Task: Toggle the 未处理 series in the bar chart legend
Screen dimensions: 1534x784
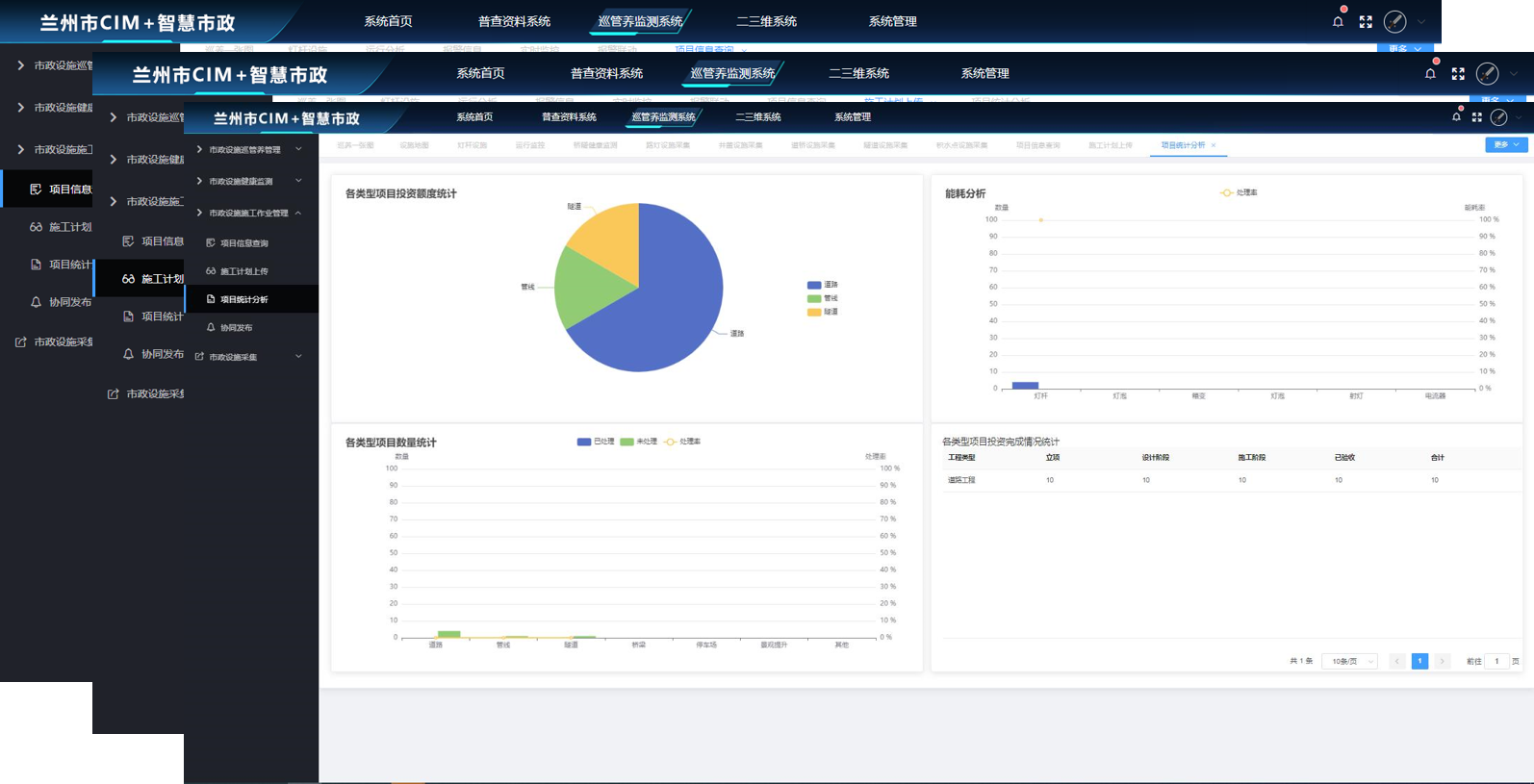Action: 639,442
